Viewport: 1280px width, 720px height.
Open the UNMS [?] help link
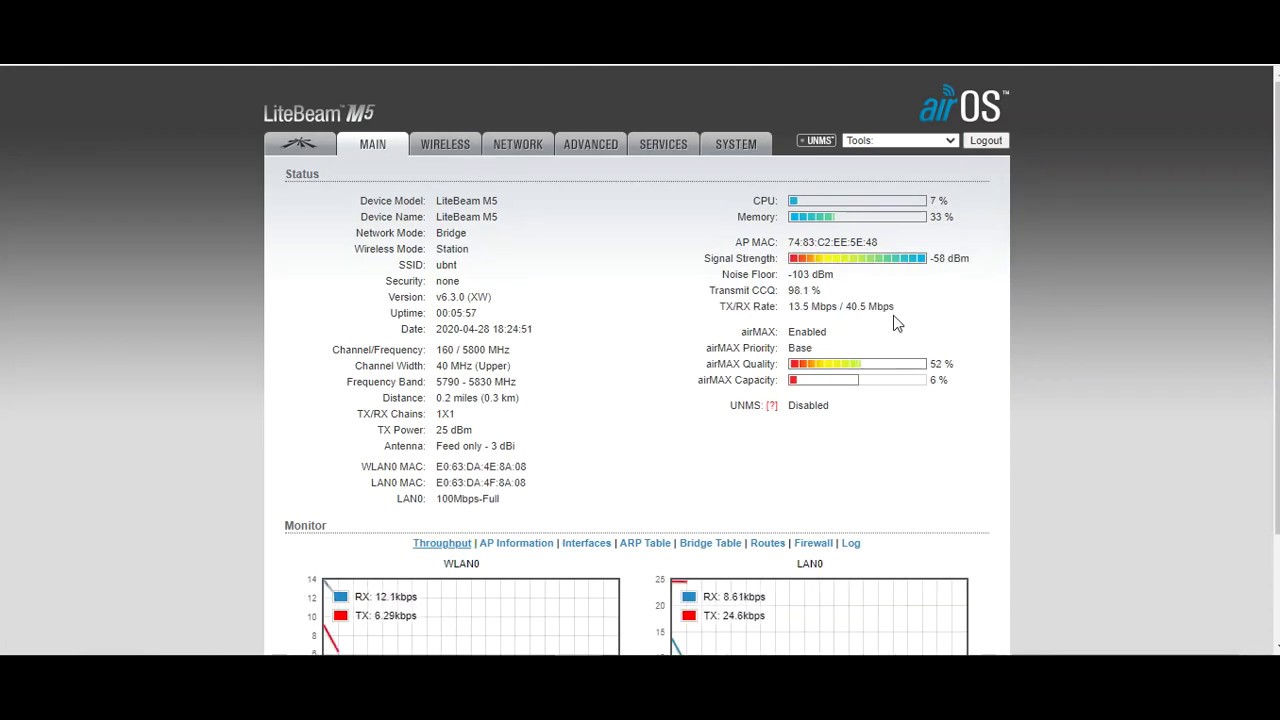point(772,406)
